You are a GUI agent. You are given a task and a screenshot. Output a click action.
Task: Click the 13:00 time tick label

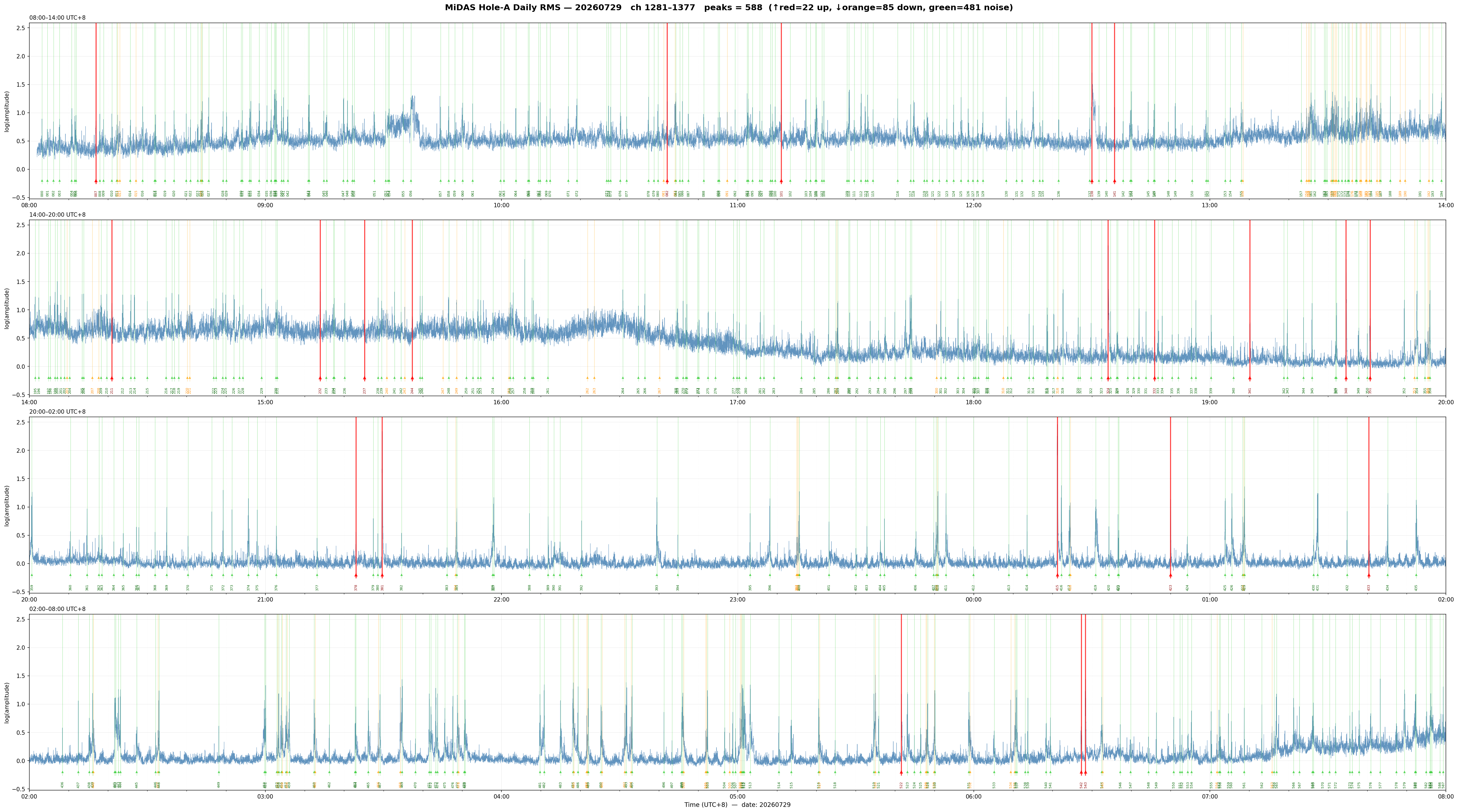click(x=1210, y=205)
